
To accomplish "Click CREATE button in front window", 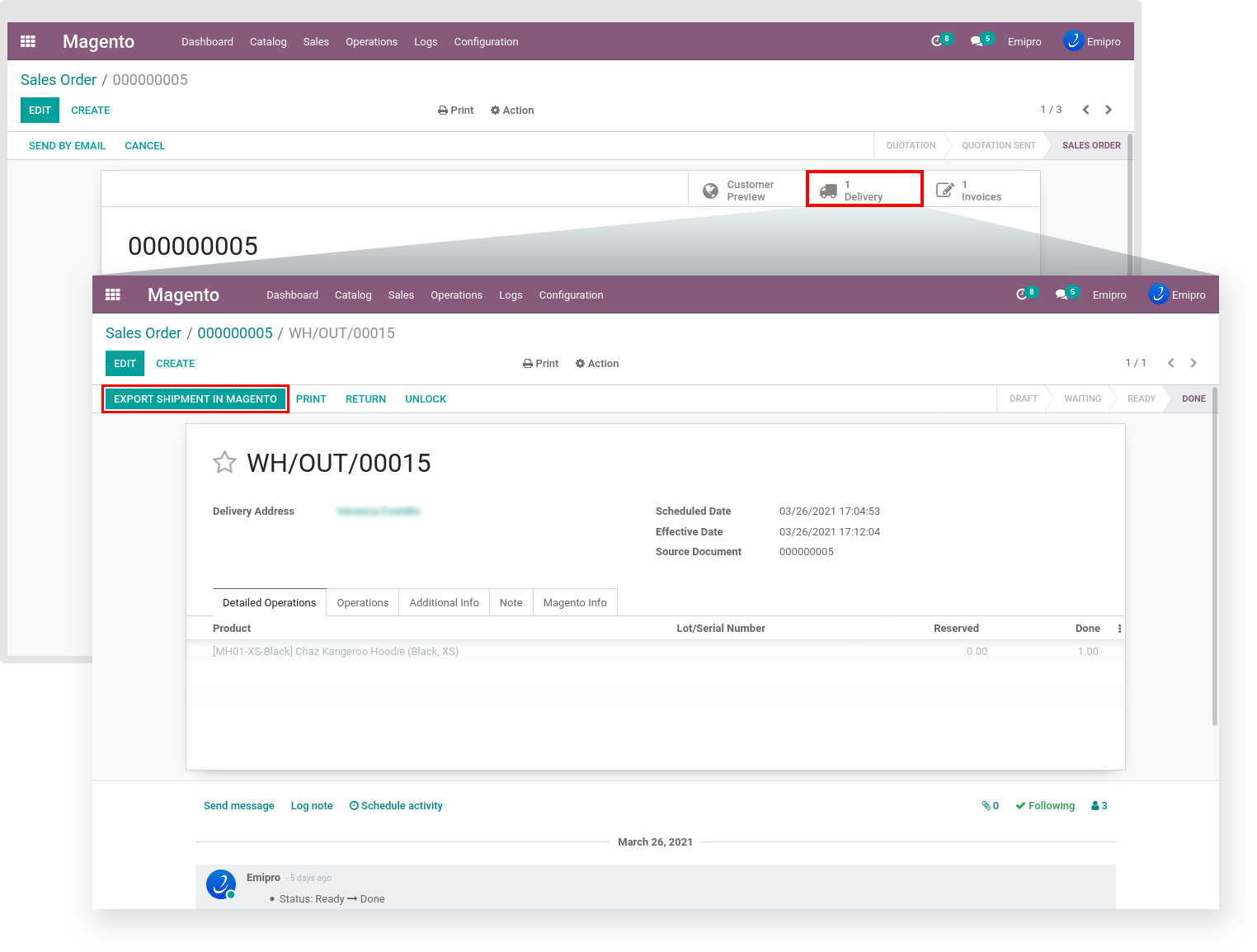I will coord(176,364).
